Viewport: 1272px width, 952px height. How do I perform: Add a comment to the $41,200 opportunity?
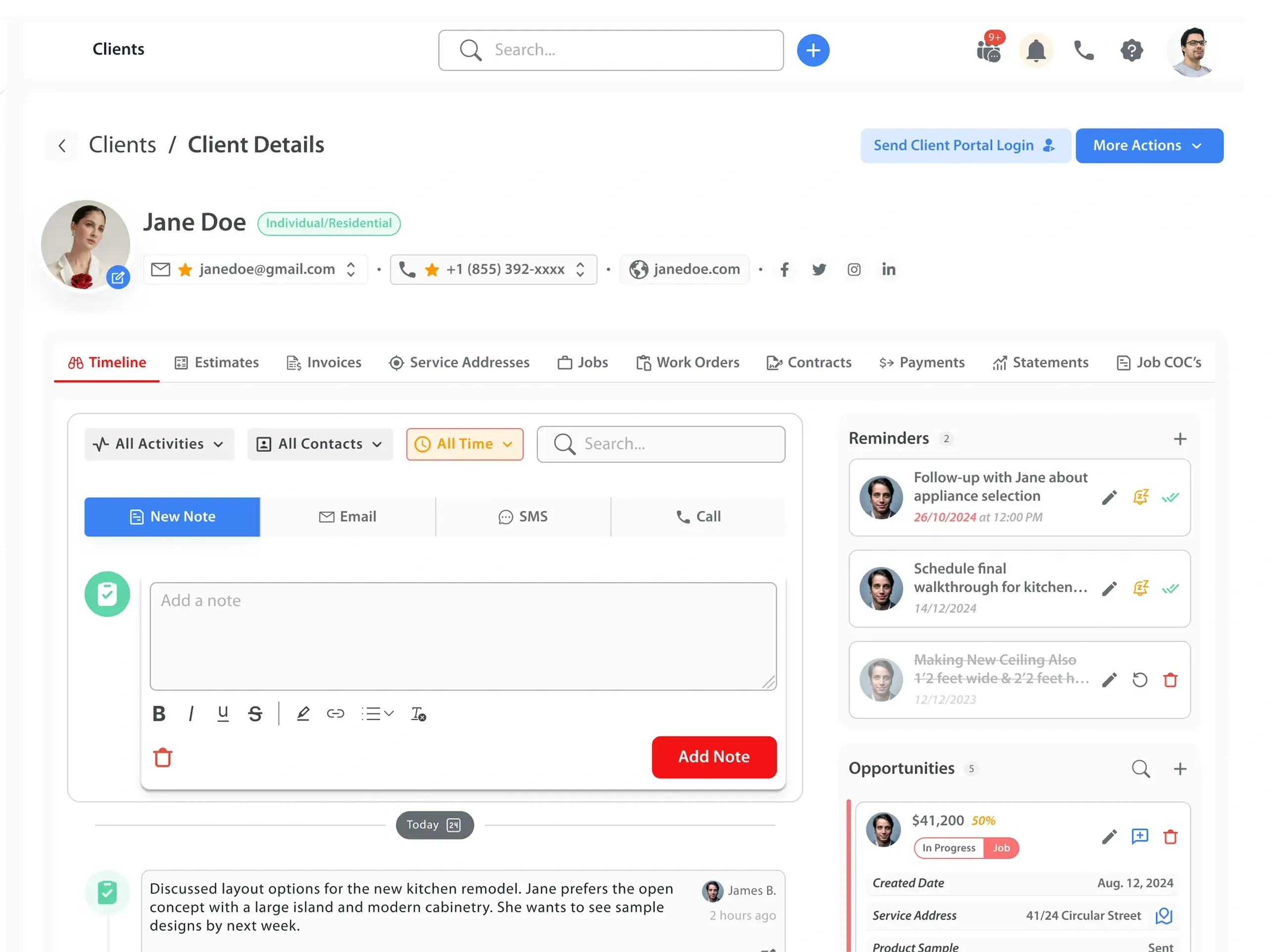(x=1139, y=836)
